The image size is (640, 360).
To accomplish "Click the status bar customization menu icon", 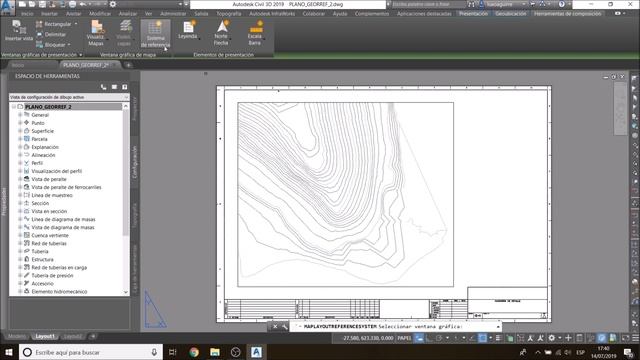I will pos(635,338).
